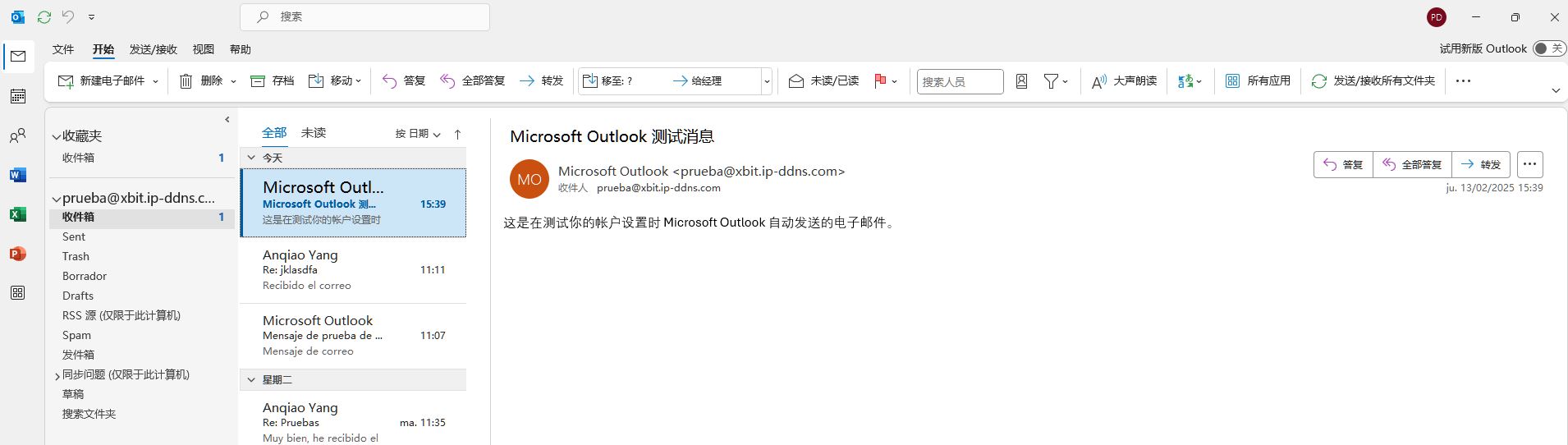Launch Word from the sidebar
1568x445 pixels.
[x=18, y=175]
